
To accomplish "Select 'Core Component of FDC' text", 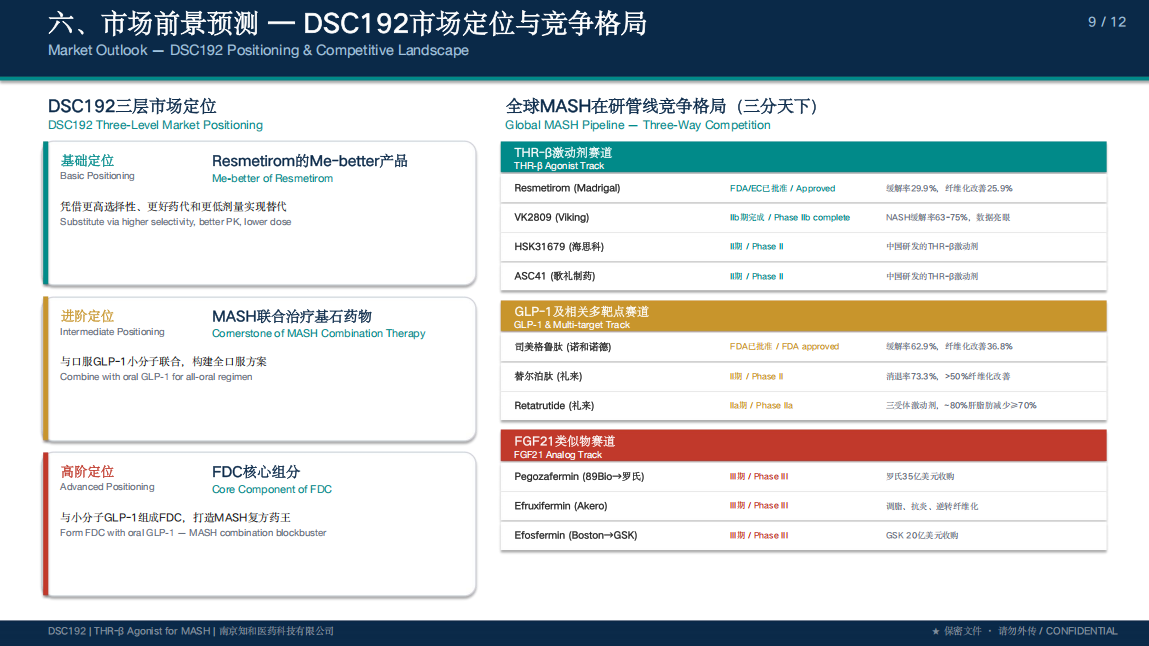I will click(272, 489).
